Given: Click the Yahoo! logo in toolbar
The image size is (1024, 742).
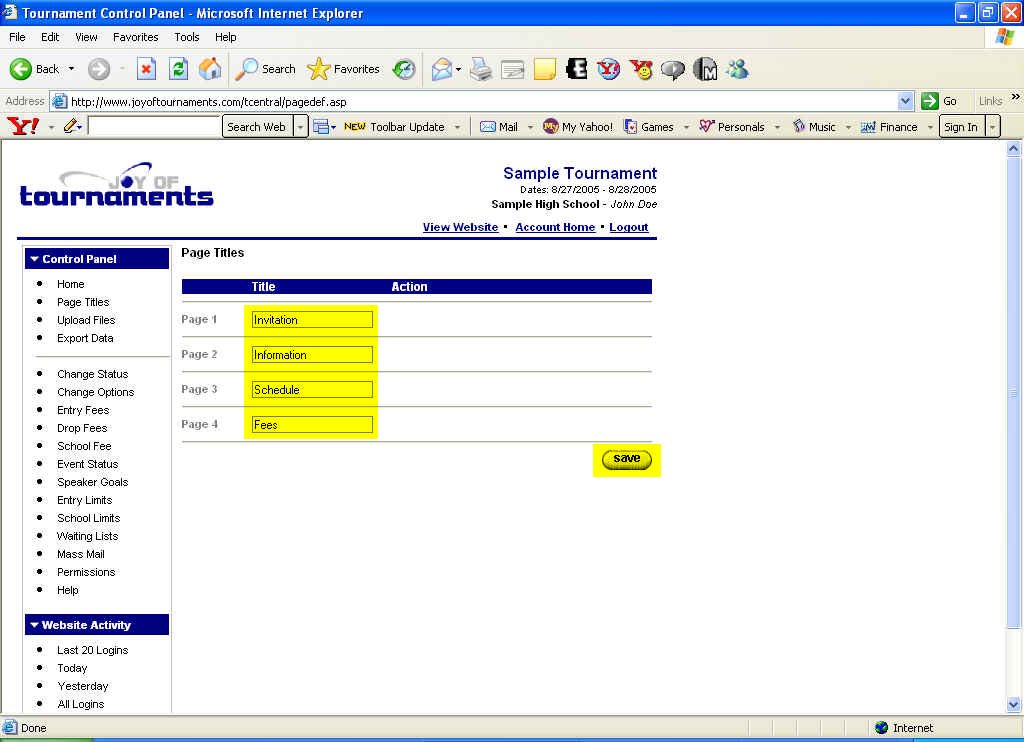Looking at the screenshot, I should 22,126.
